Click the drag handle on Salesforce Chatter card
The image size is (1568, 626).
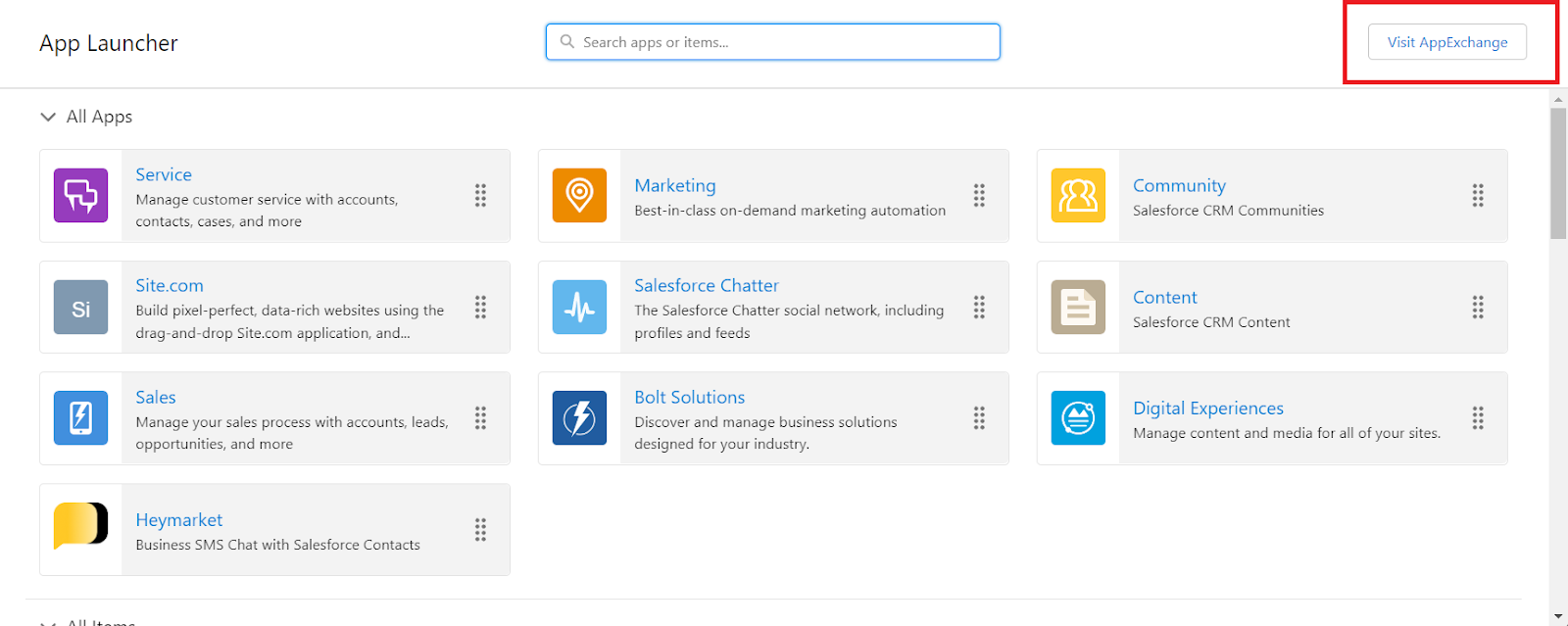pos(979,308)
